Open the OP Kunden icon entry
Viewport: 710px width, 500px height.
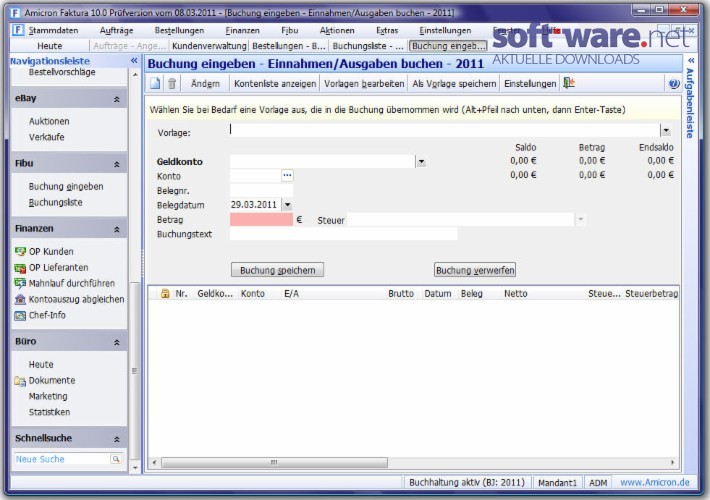tap(20, 251)
